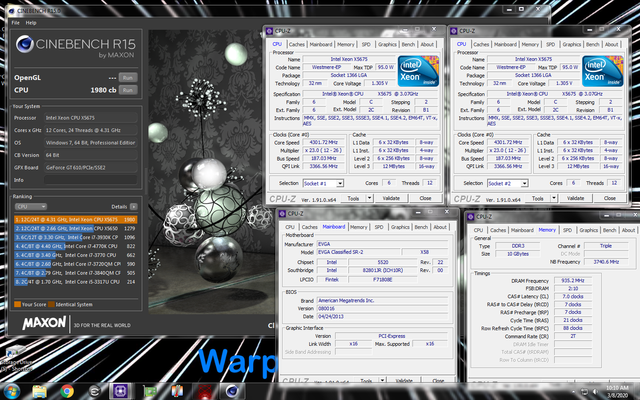Run the OpenGL benchmark
This screenshot has height=400, width=640.
128,78
